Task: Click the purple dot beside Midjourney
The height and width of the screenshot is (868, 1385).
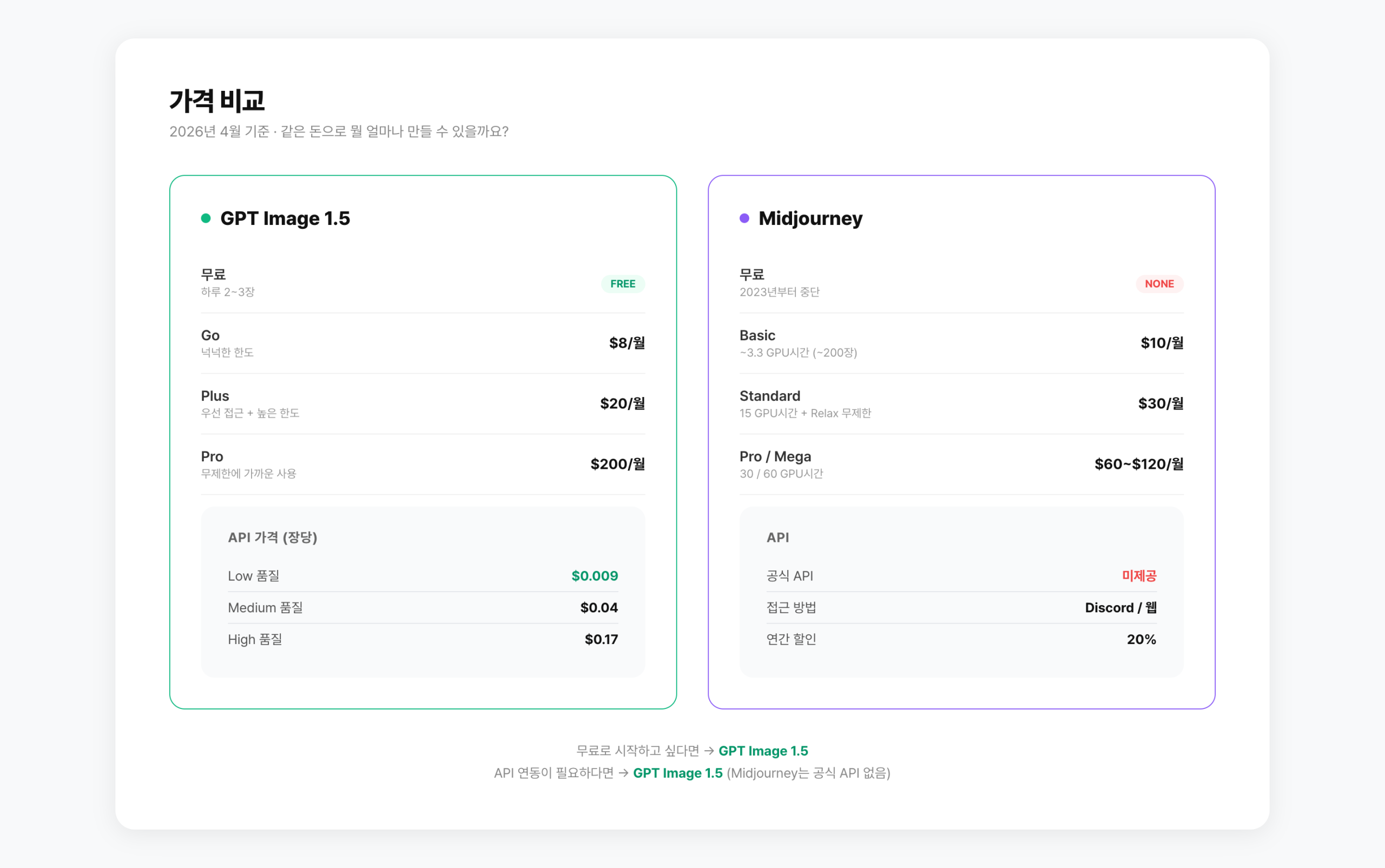Action: coord(744,218)
